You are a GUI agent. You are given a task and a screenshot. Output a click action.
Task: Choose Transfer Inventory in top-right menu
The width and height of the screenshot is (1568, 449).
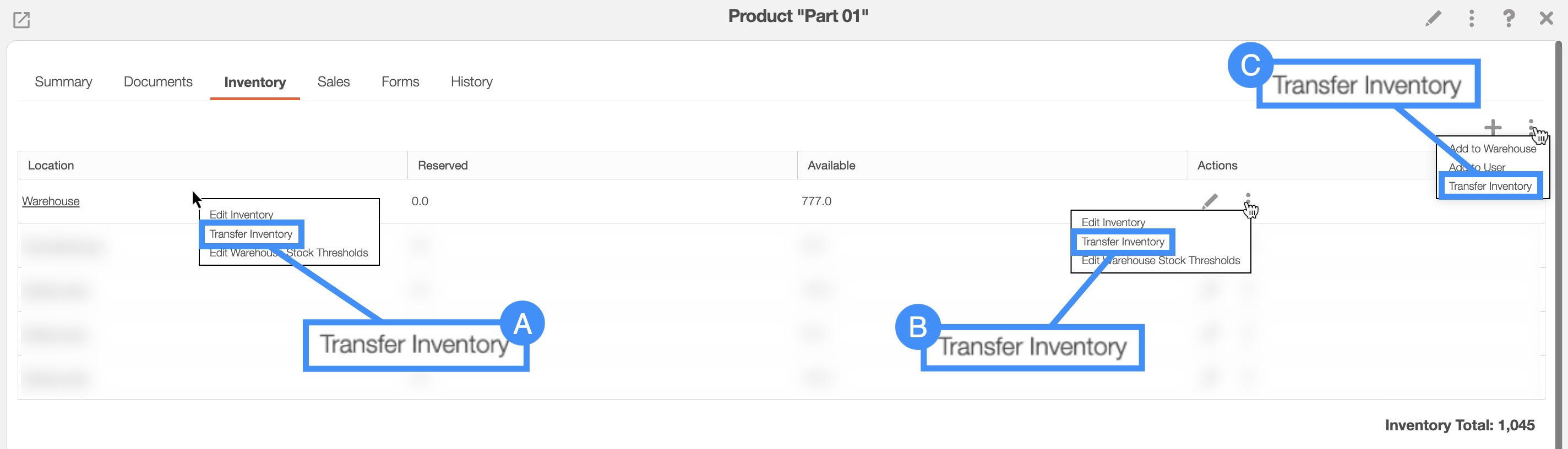1489,186
